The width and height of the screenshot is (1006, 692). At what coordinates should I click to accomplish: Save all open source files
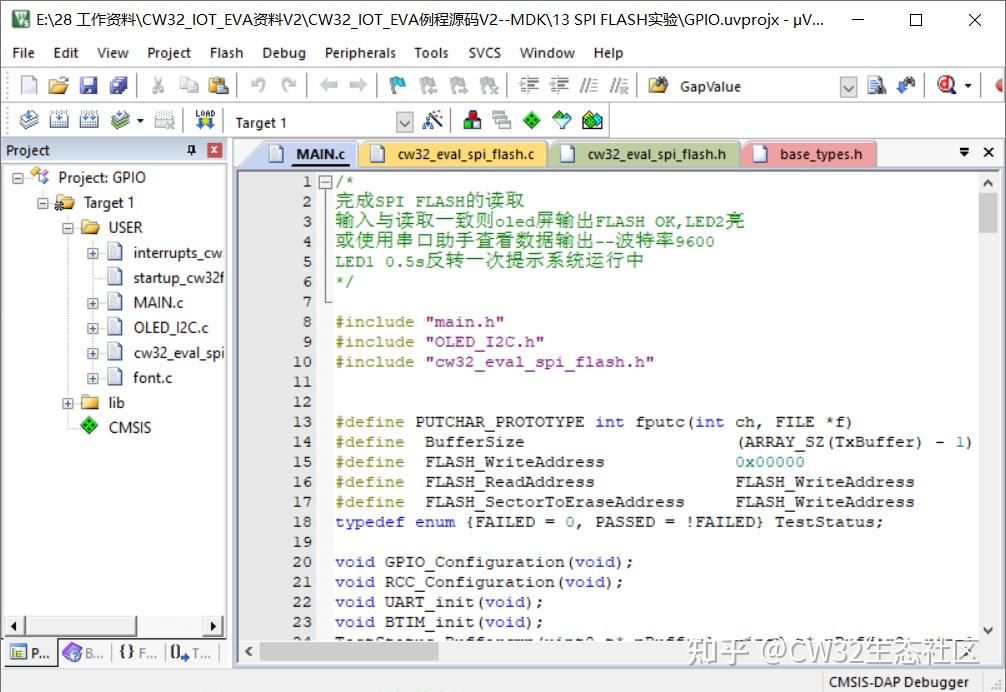119,87
